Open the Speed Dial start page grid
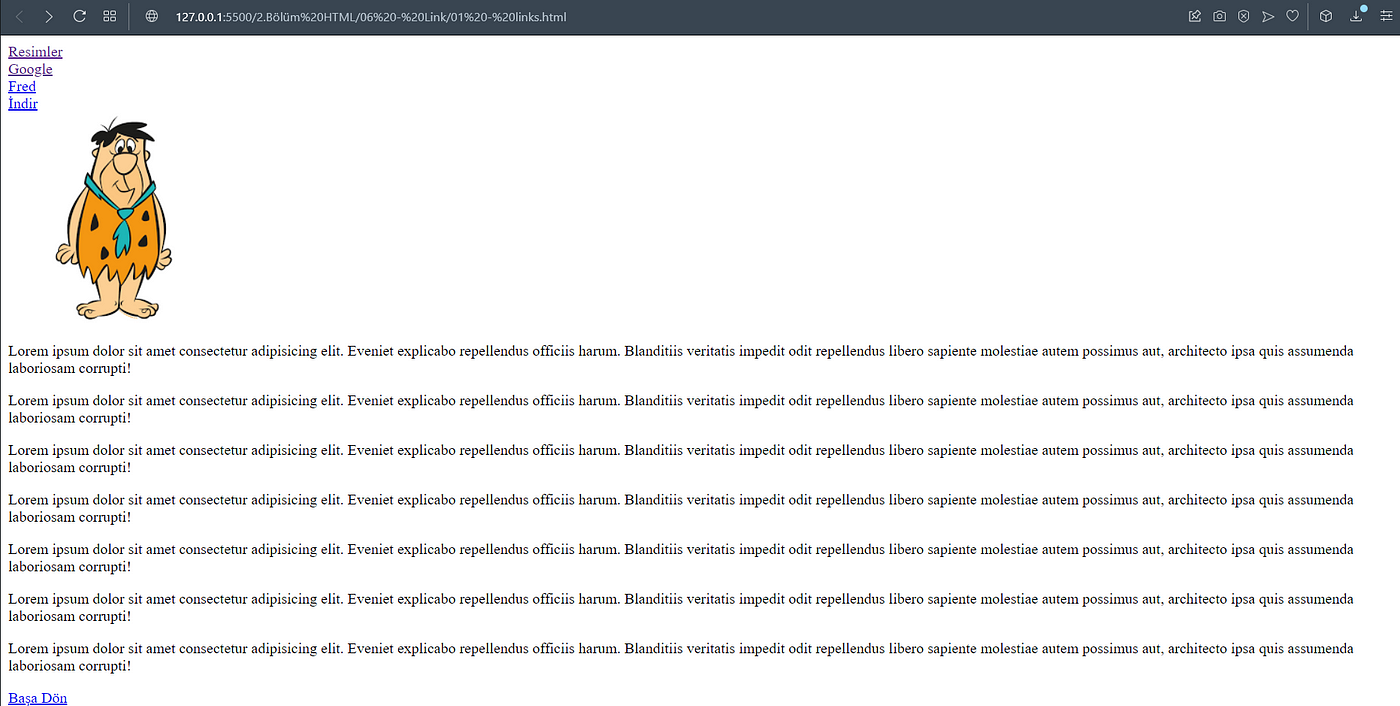The image size is (1400, 706). tap(110, 17)
